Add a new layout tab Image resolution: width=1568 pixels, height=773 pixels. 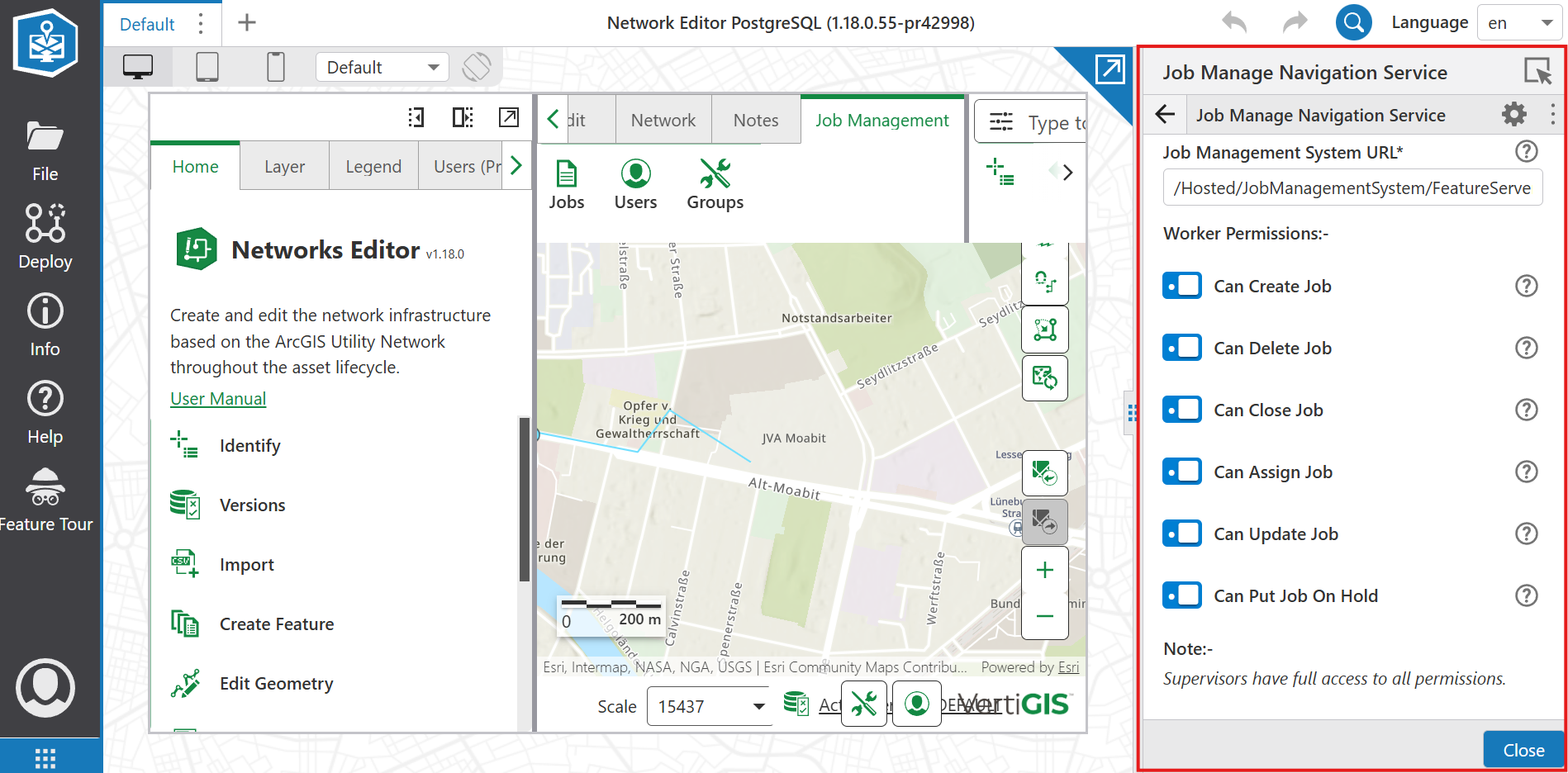[x=246, y=22]
